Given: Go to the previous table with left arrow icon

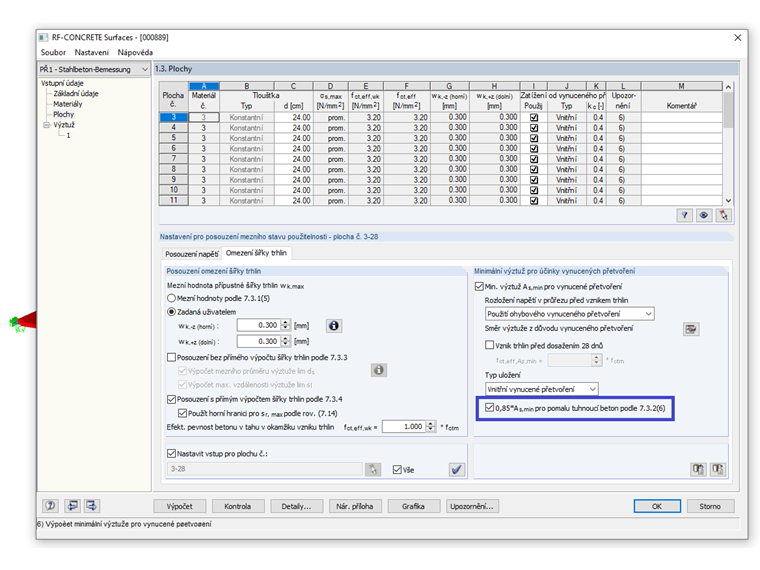Looking at the screenshot, I should click(72, 506).
